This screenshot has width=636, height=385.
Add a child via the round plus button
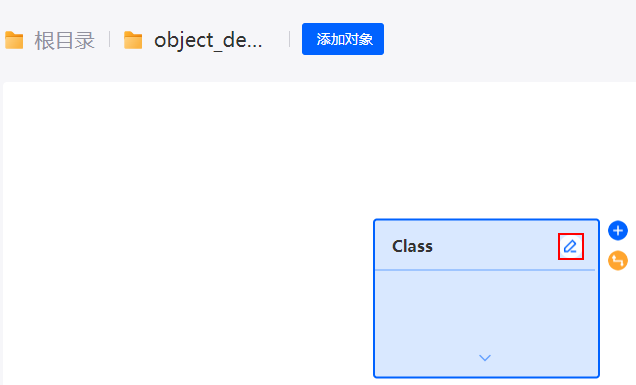[618, 230]
